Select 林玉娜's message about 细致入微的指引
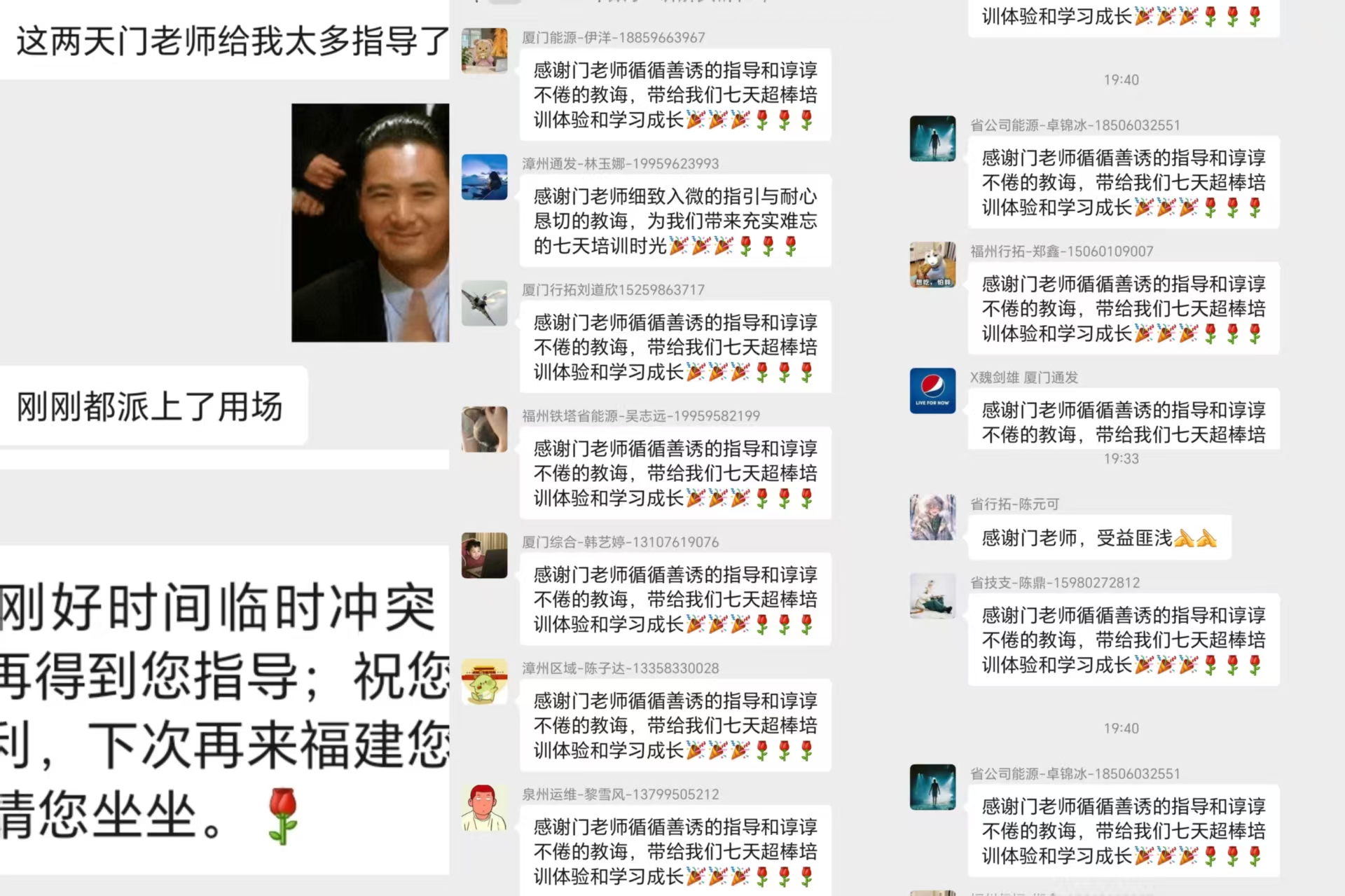The image size is (1345, 896). pos(675,221)
